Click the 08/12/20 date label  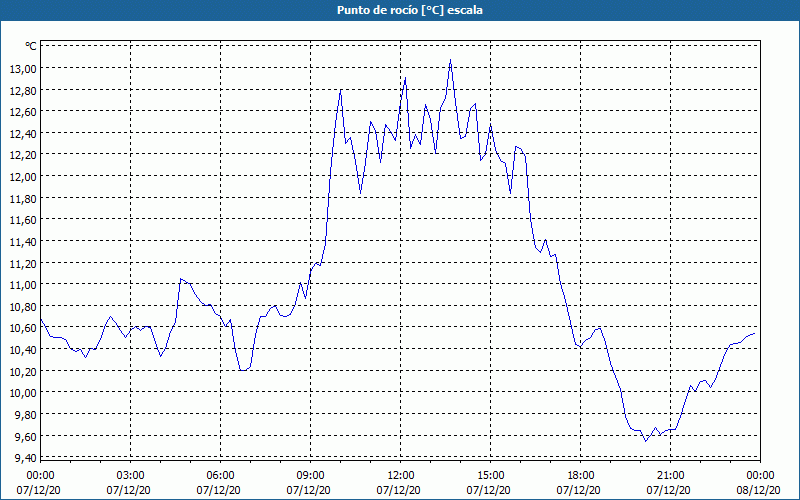(758, 490)
